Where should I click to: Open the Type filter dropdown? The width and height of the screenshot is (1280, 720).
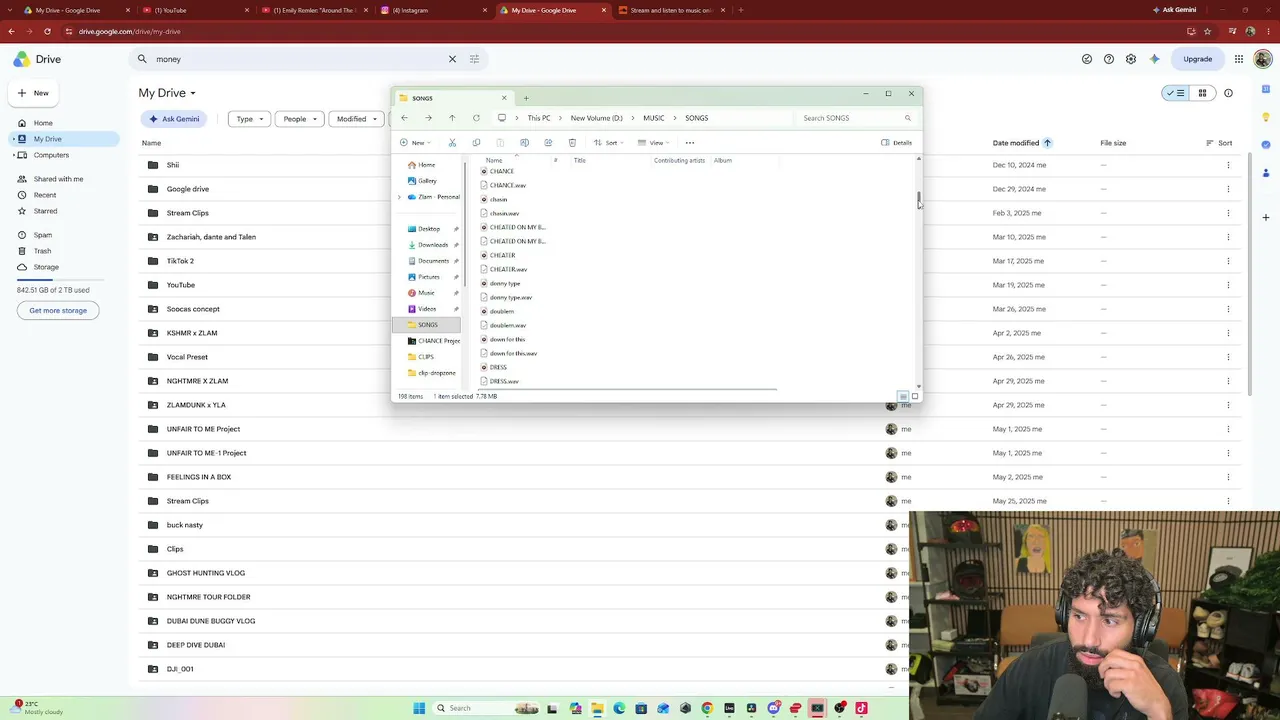(249, 119)
